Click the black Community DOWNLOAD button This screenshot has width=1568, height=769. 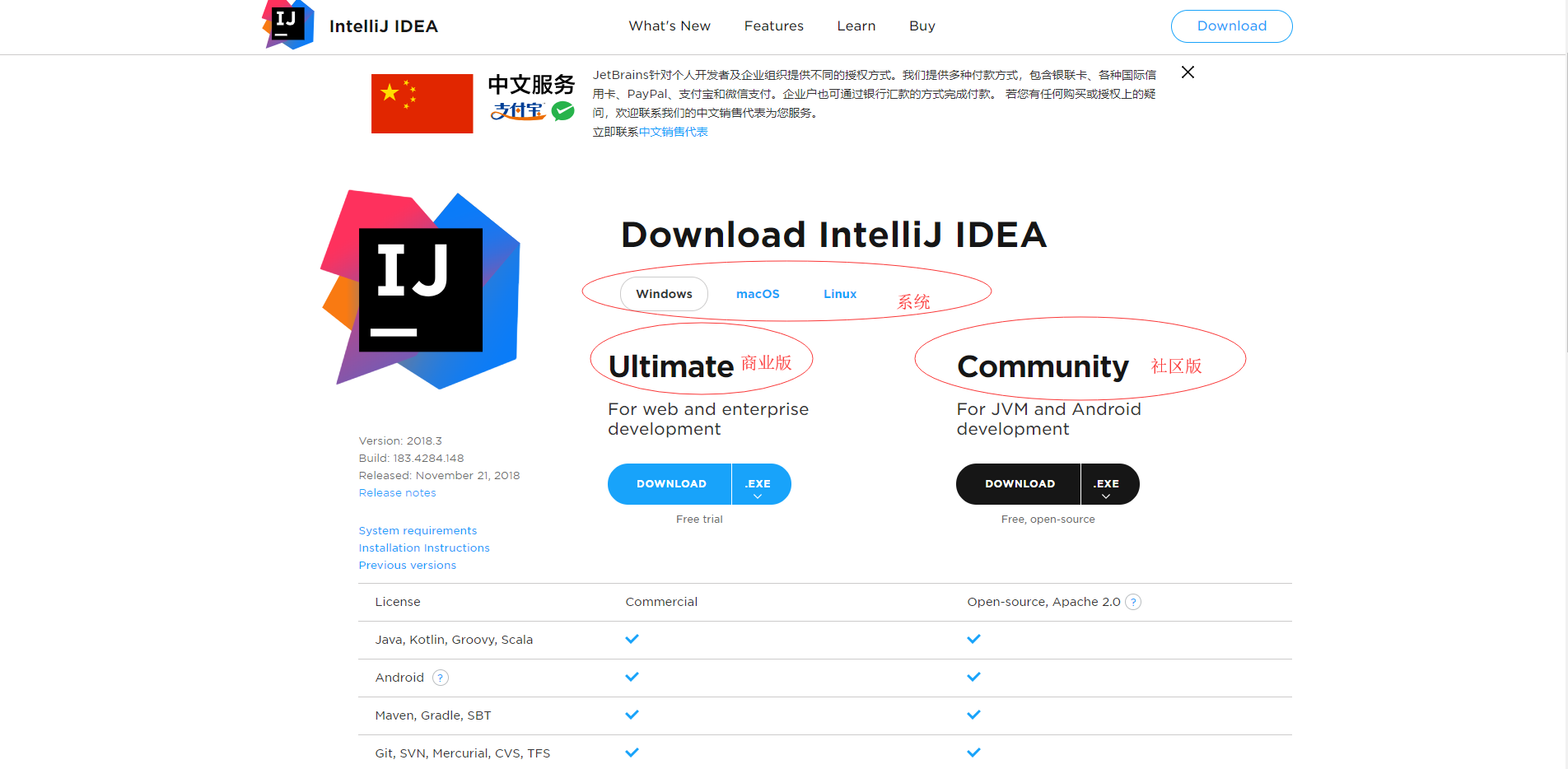click(x=1018, y=484)
